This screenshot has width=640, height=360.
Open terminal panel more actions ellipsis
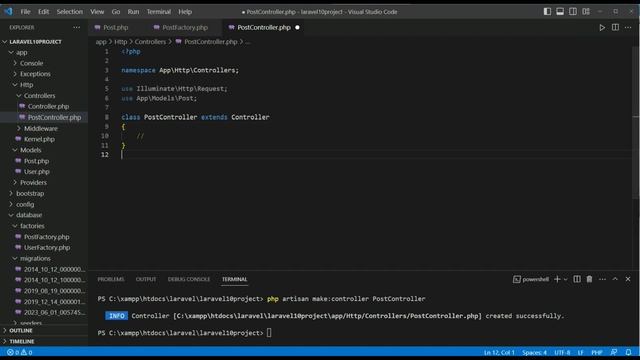[602, 279]
